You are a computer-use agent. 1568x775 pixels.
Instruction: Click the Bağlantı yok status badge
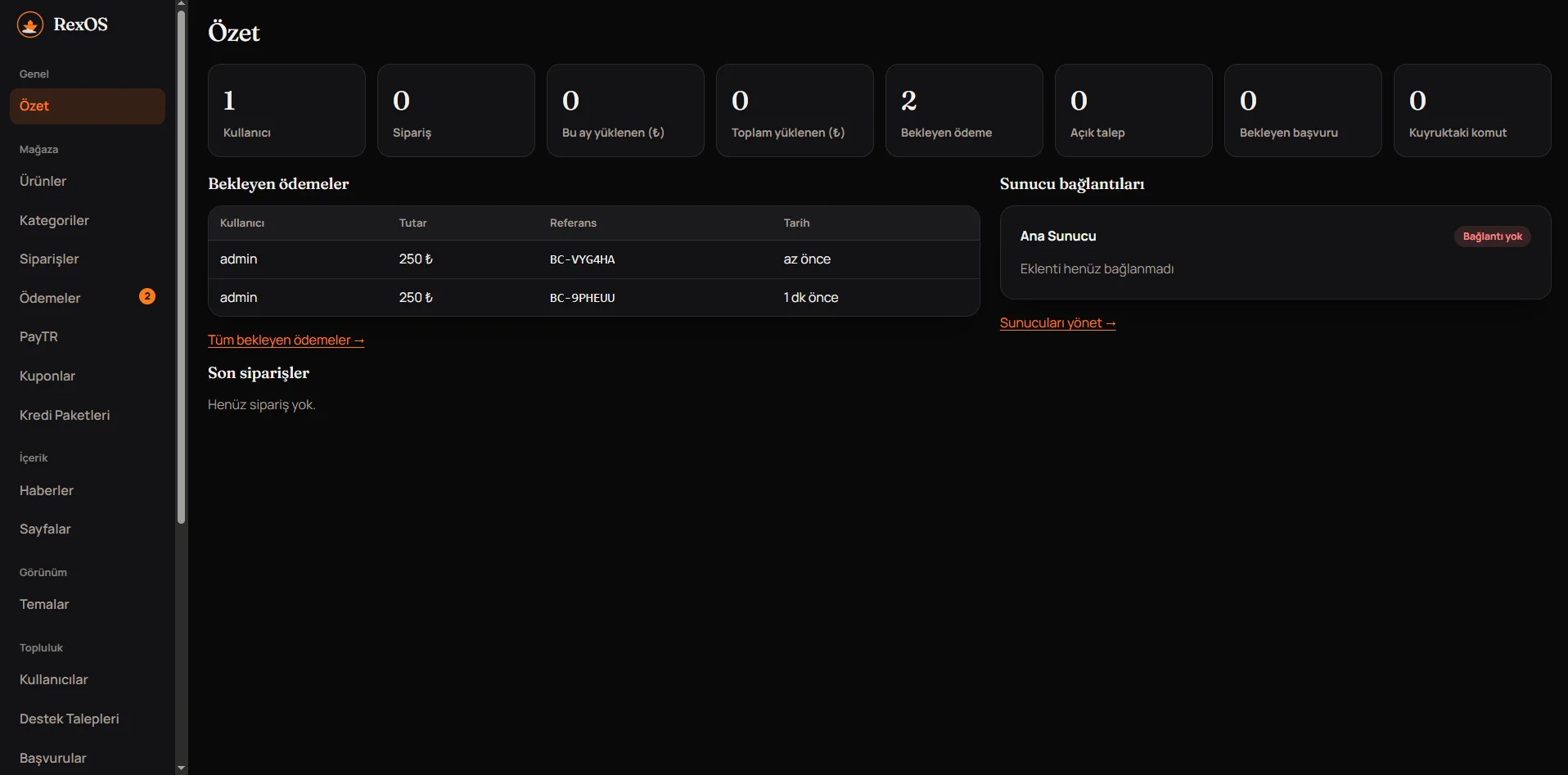[1492, 237]
